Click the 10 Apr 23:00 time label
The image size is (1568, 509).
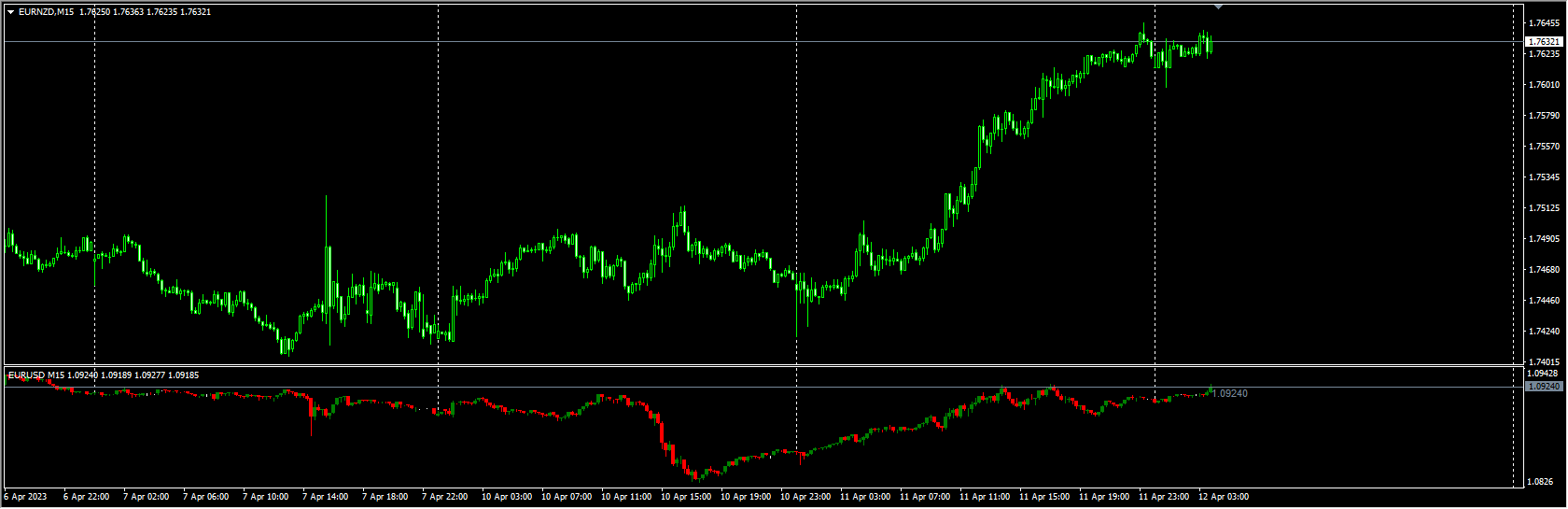coord(805,497)
